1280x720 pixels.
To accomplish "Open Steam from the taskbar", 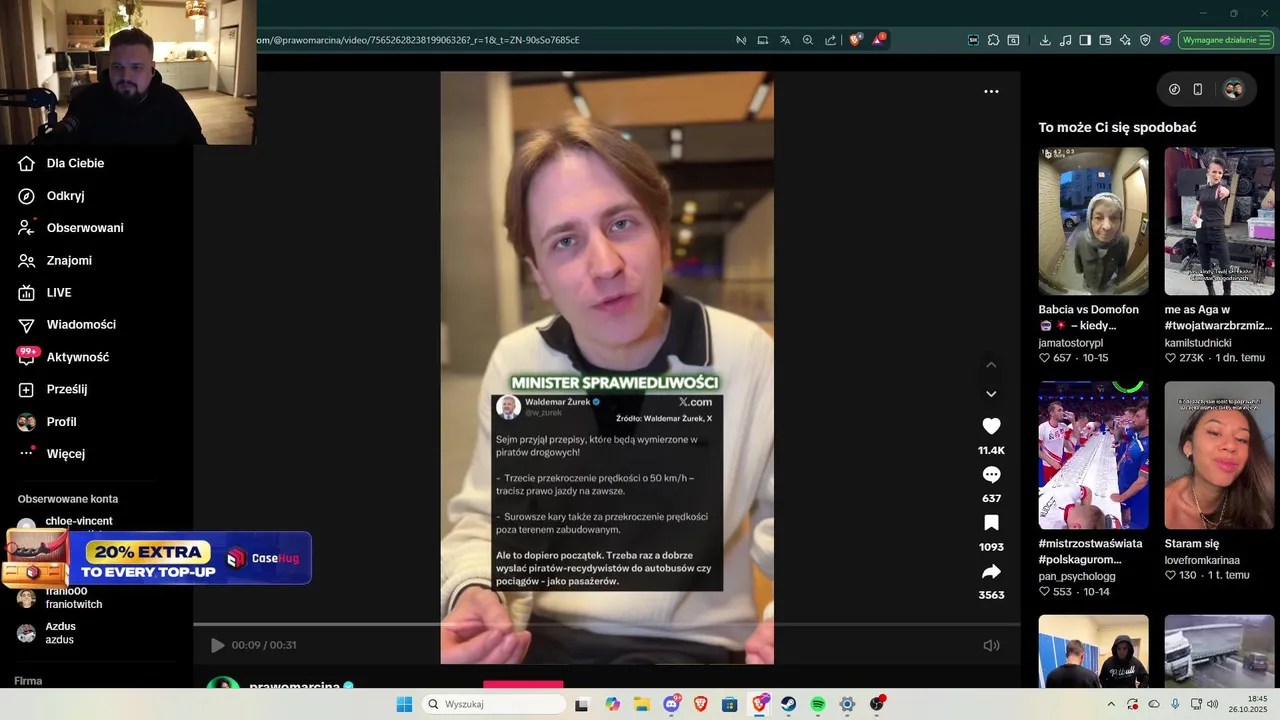I will coord(788,704).
